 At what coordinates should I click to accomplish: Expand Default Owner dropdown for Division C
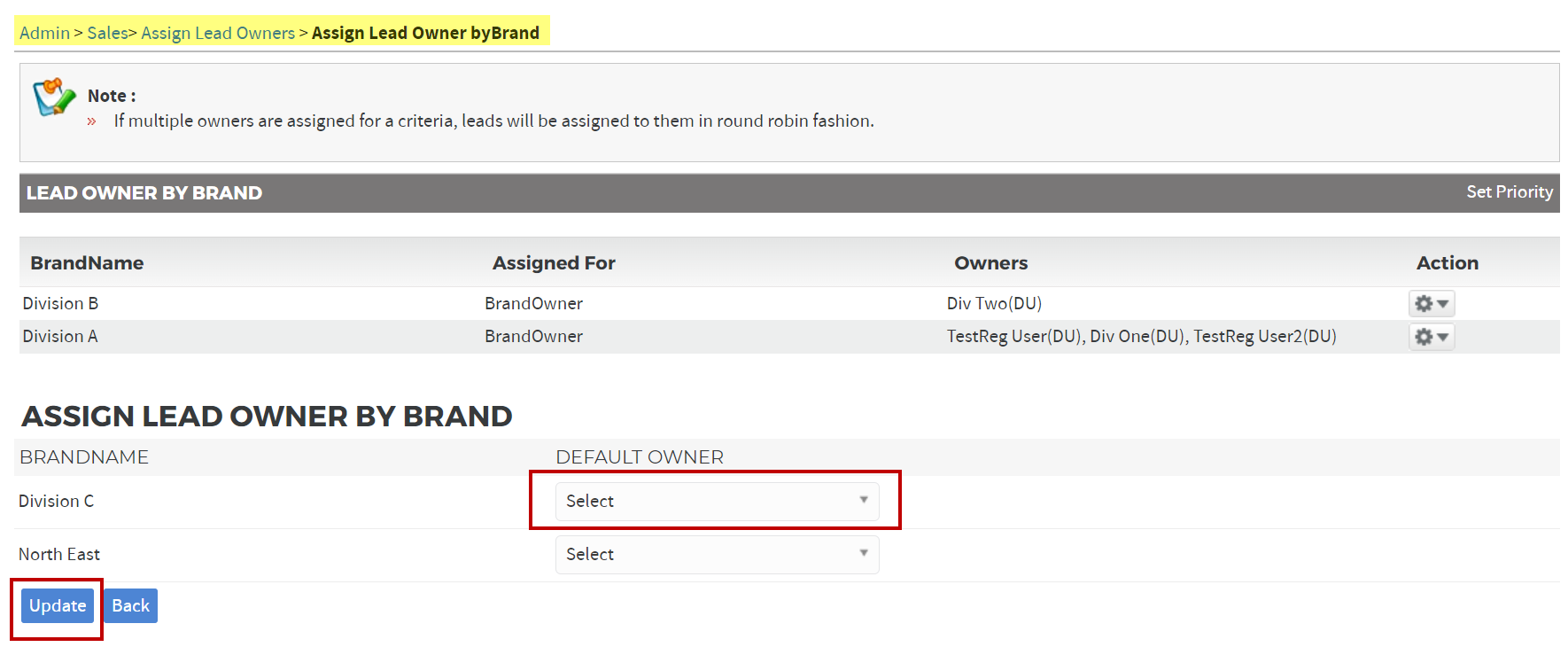coord(717,502)
